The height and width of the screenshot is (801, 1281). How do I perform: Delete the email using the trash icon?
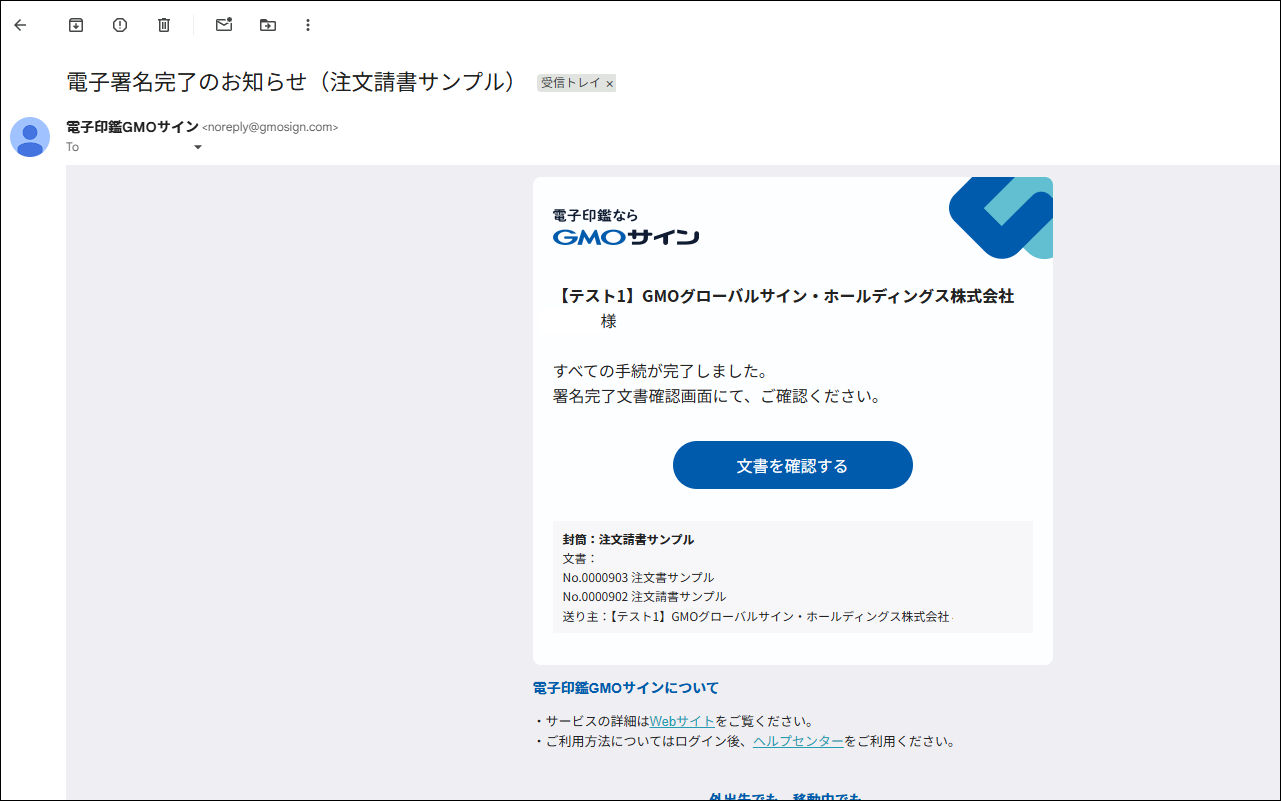click(x=163, y=25)
